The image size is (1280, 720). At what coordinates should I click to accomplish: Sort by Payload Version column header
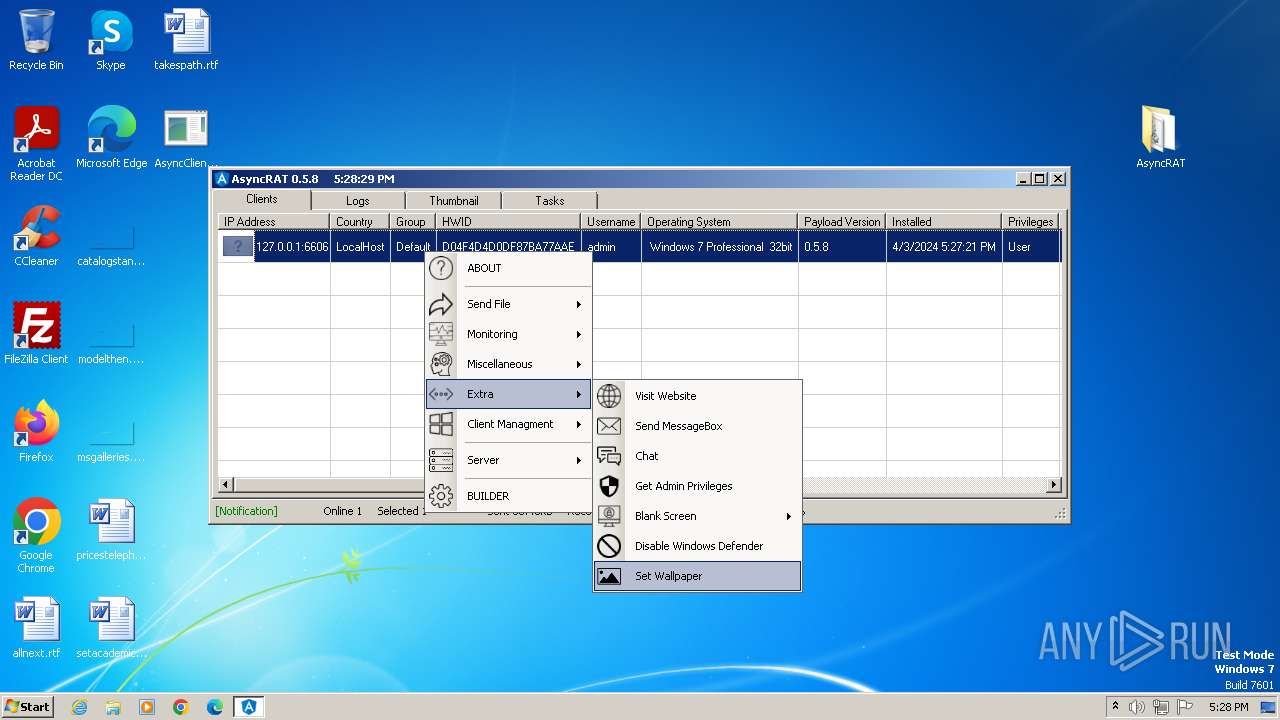point(842,222)
